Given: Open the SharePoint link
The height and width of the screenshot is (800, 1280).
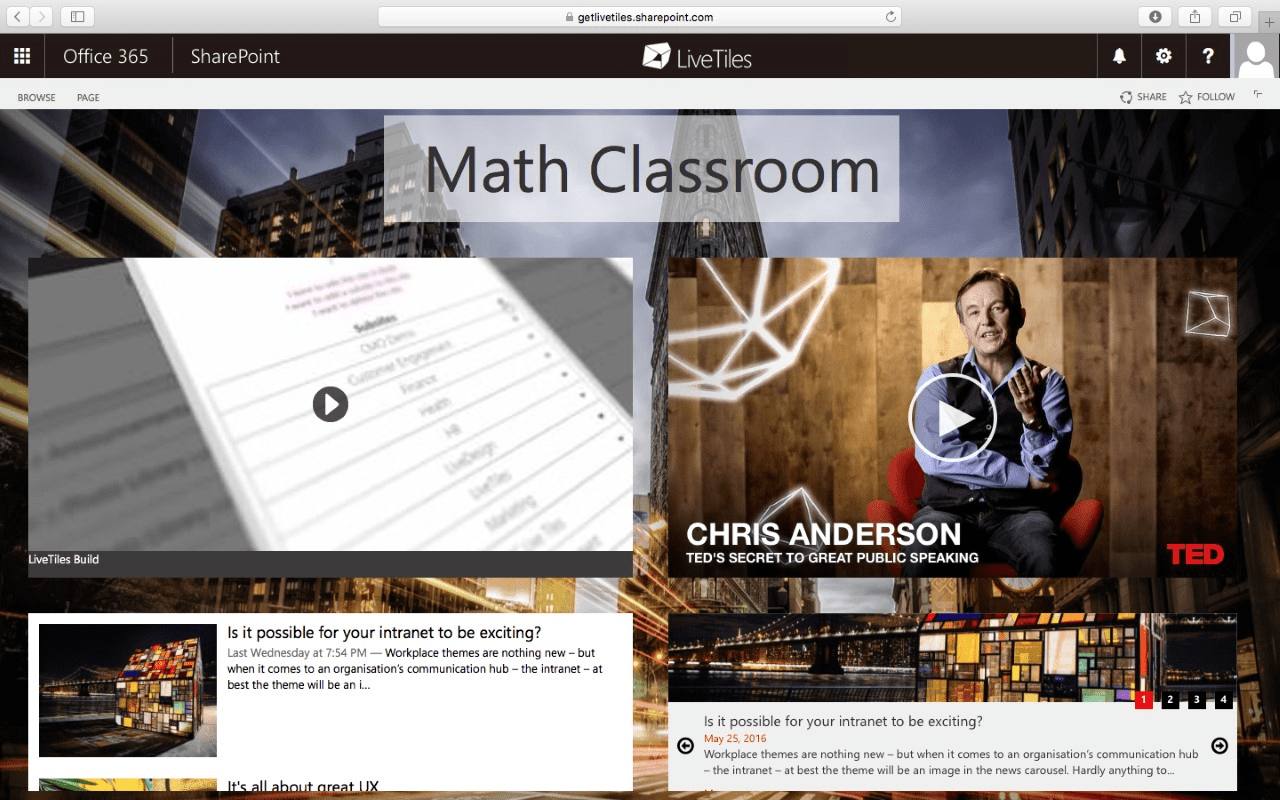Looking at the screenshot, I should click(x=235, y=56).
